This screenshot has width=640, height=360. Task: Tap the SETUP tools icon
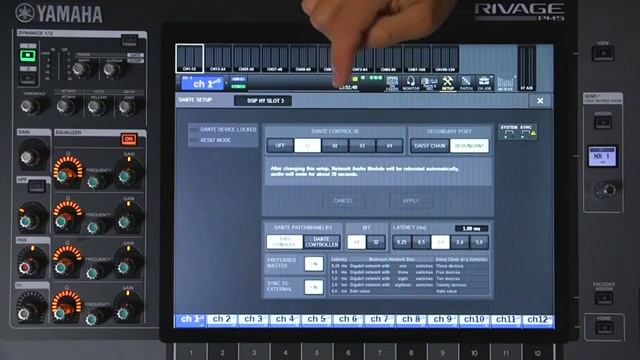[x=448, y=83]
